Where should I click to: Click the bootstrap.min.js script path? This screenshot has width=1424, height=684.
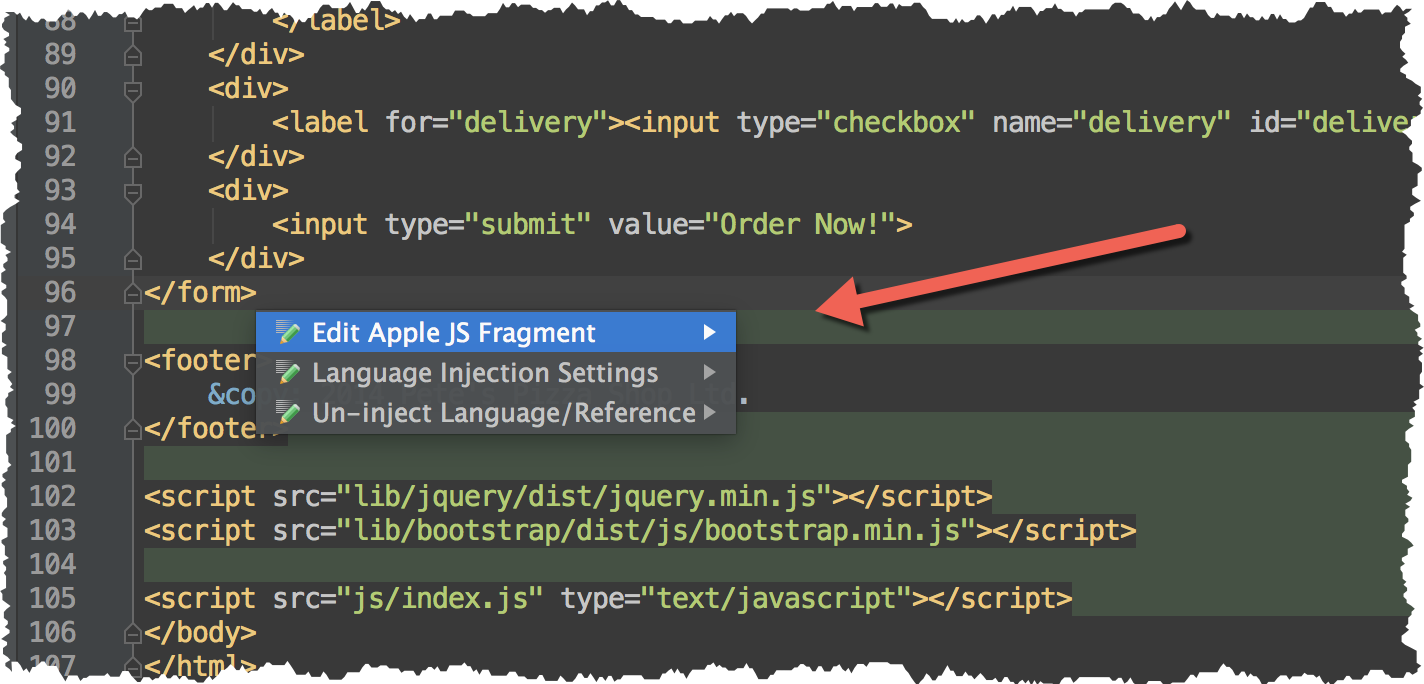click(657, 530)
